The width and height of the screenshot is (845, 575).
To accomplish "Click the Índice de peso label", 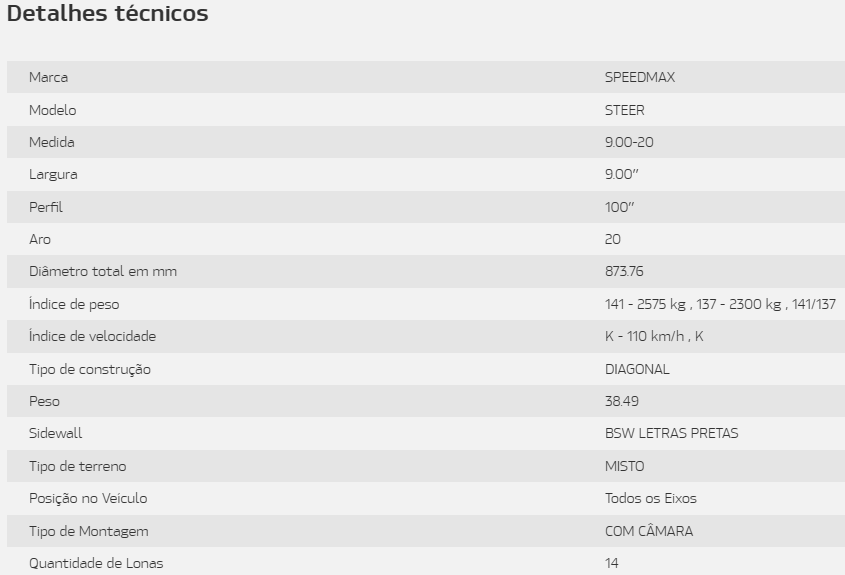I will tap(74, 304).
